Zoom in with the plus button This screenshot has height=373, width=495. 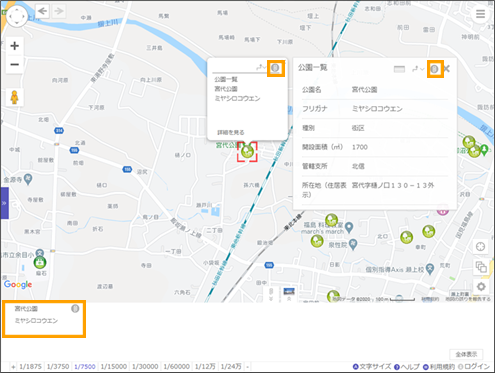[x=14, y=46]
